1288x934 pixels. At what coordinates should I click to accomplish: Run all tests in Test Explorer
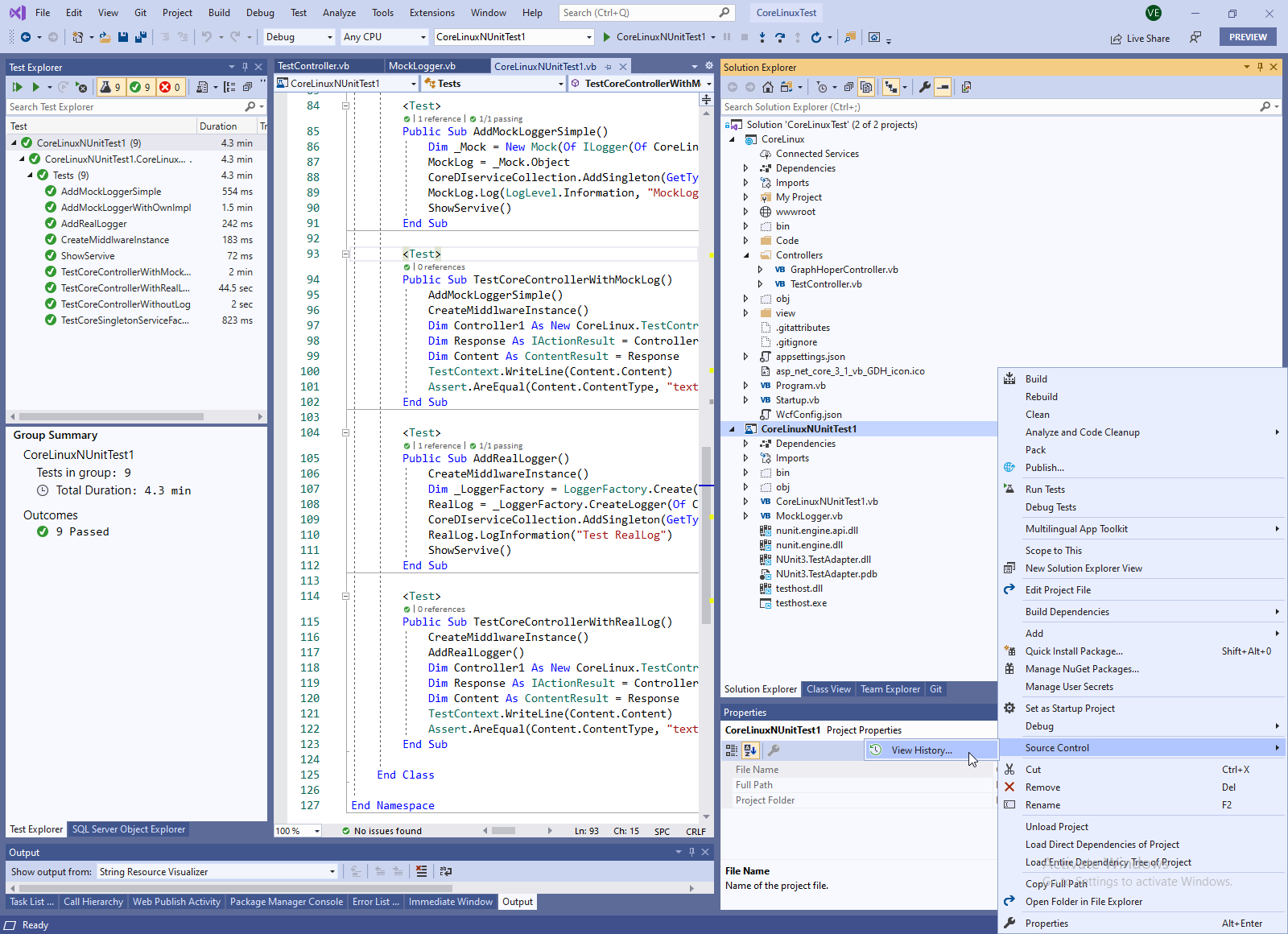click(17, 87)
